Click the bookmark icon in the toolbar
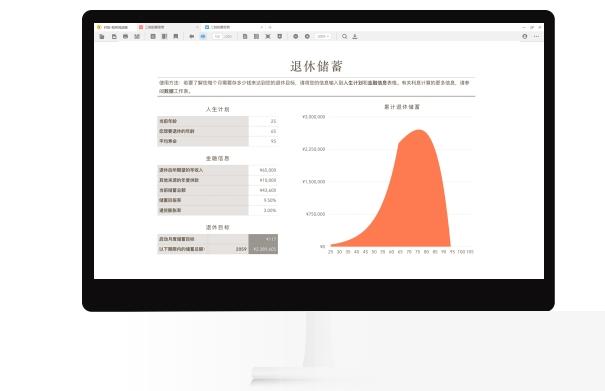605x391 pixels. (176, 36)
